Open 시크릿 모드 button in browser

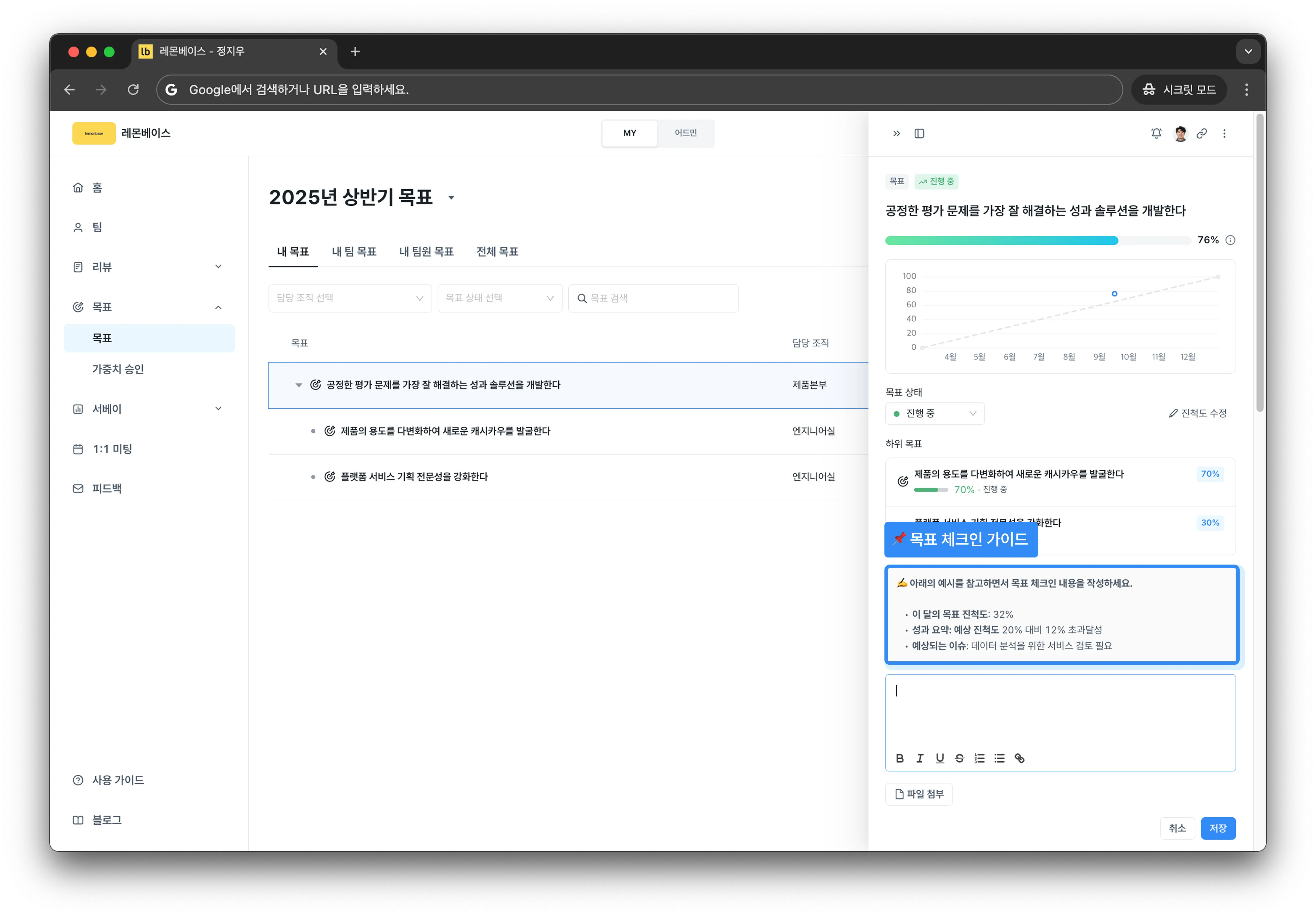(1179, 89)
